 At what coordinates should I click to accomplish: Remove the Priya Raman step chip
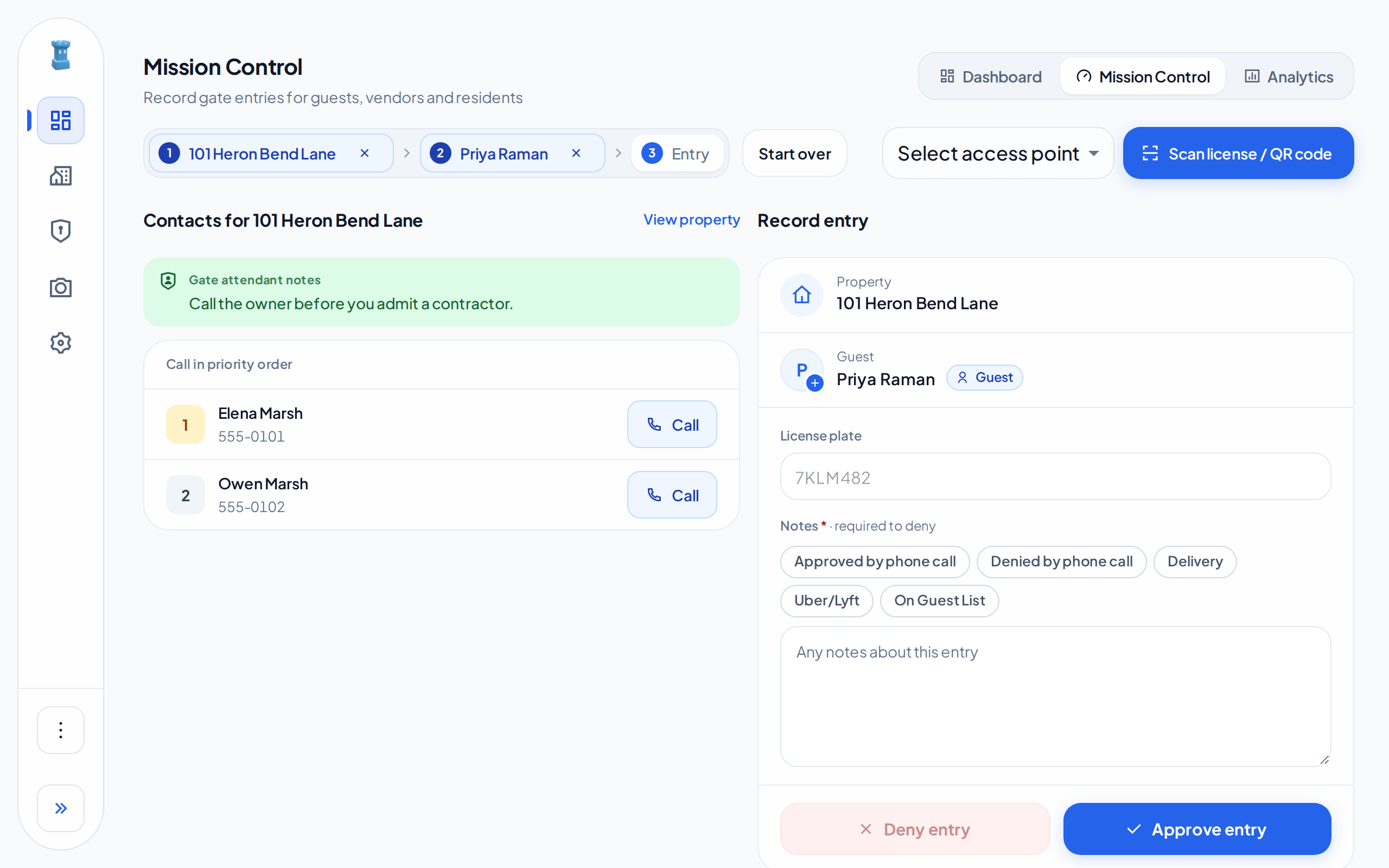click(x=576, y=154)
